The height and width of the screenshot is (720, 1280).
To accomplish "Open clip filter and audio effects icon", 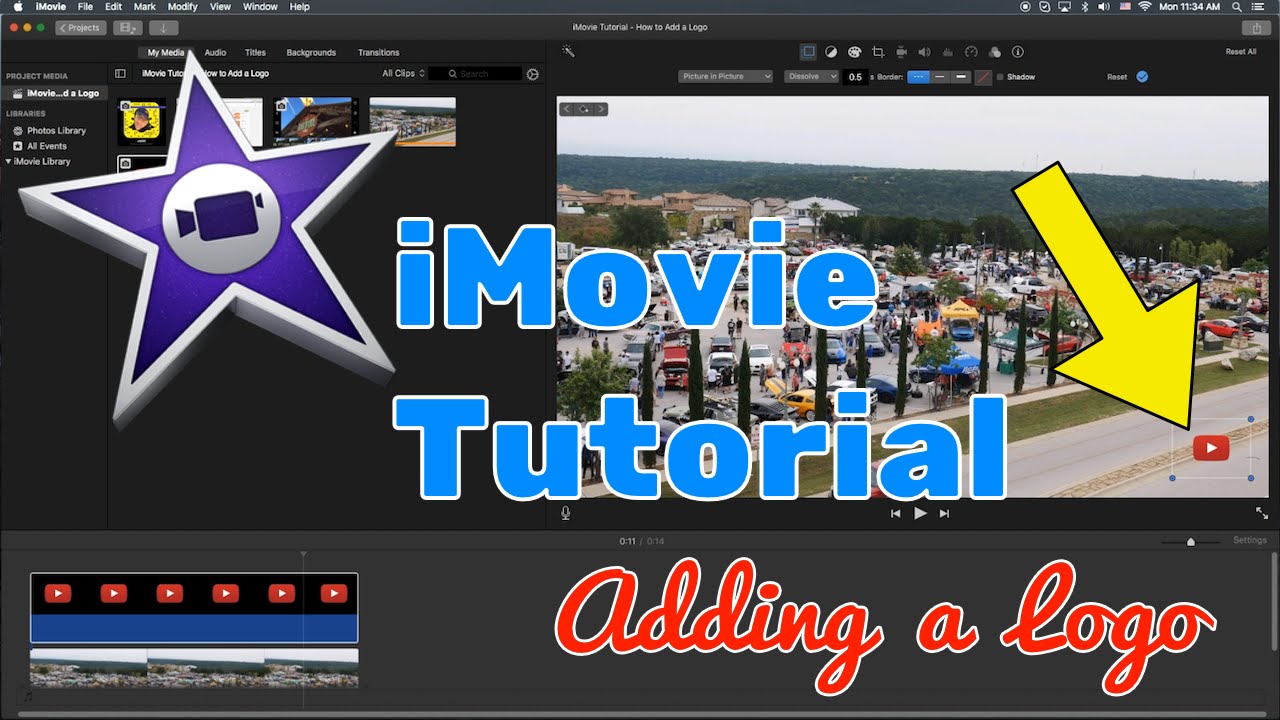I will (x=994, y=52).
